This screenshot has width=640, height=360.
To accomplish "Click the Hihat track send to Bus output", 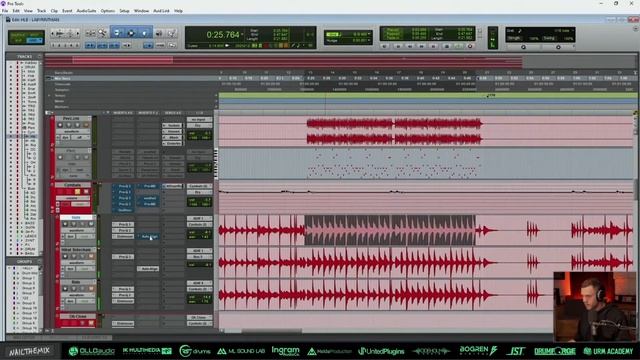I will pyautogui.click(x=200, y=257).
